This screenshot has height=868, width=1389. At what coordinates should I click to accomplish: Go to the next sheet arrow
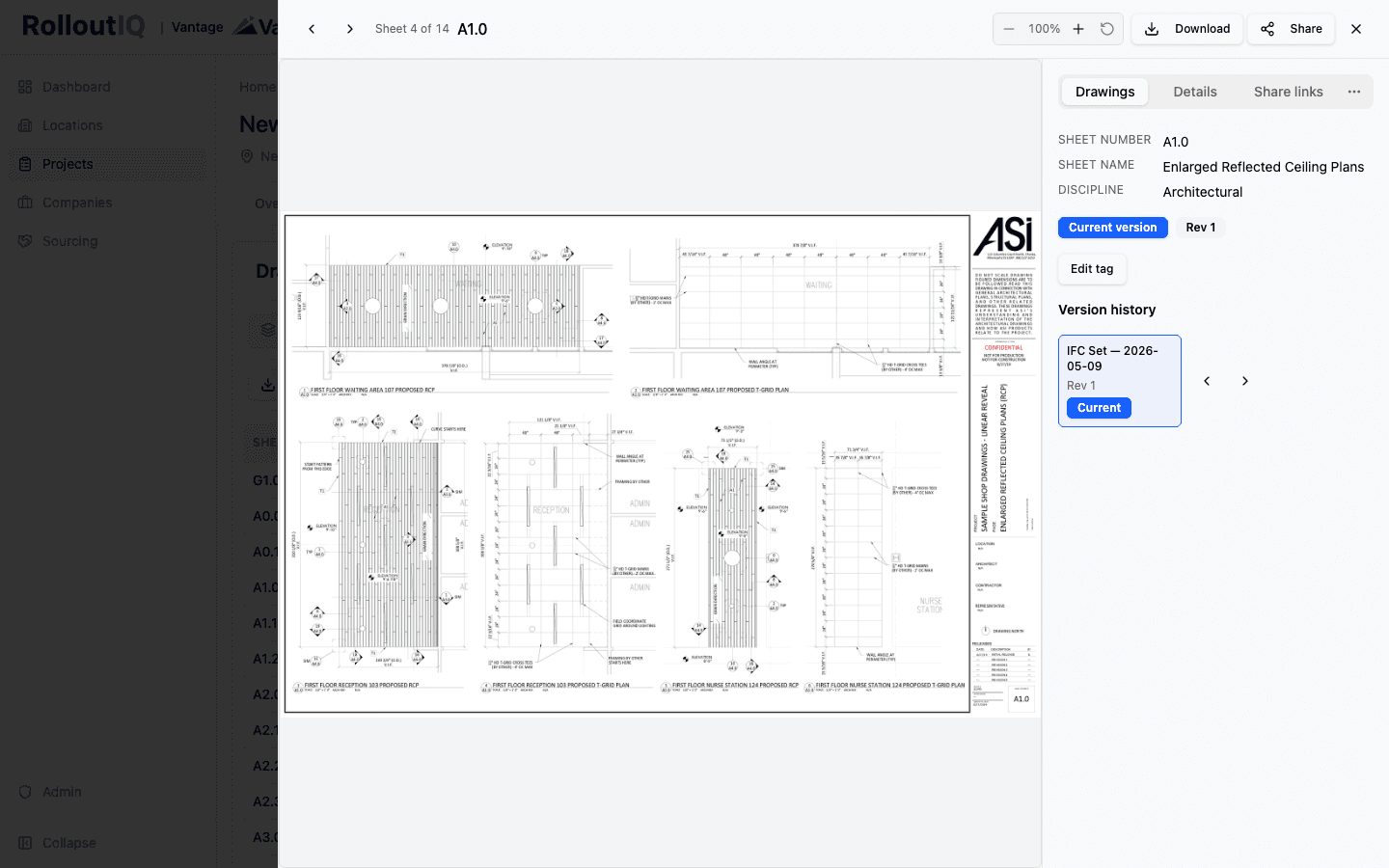[350, 29]
